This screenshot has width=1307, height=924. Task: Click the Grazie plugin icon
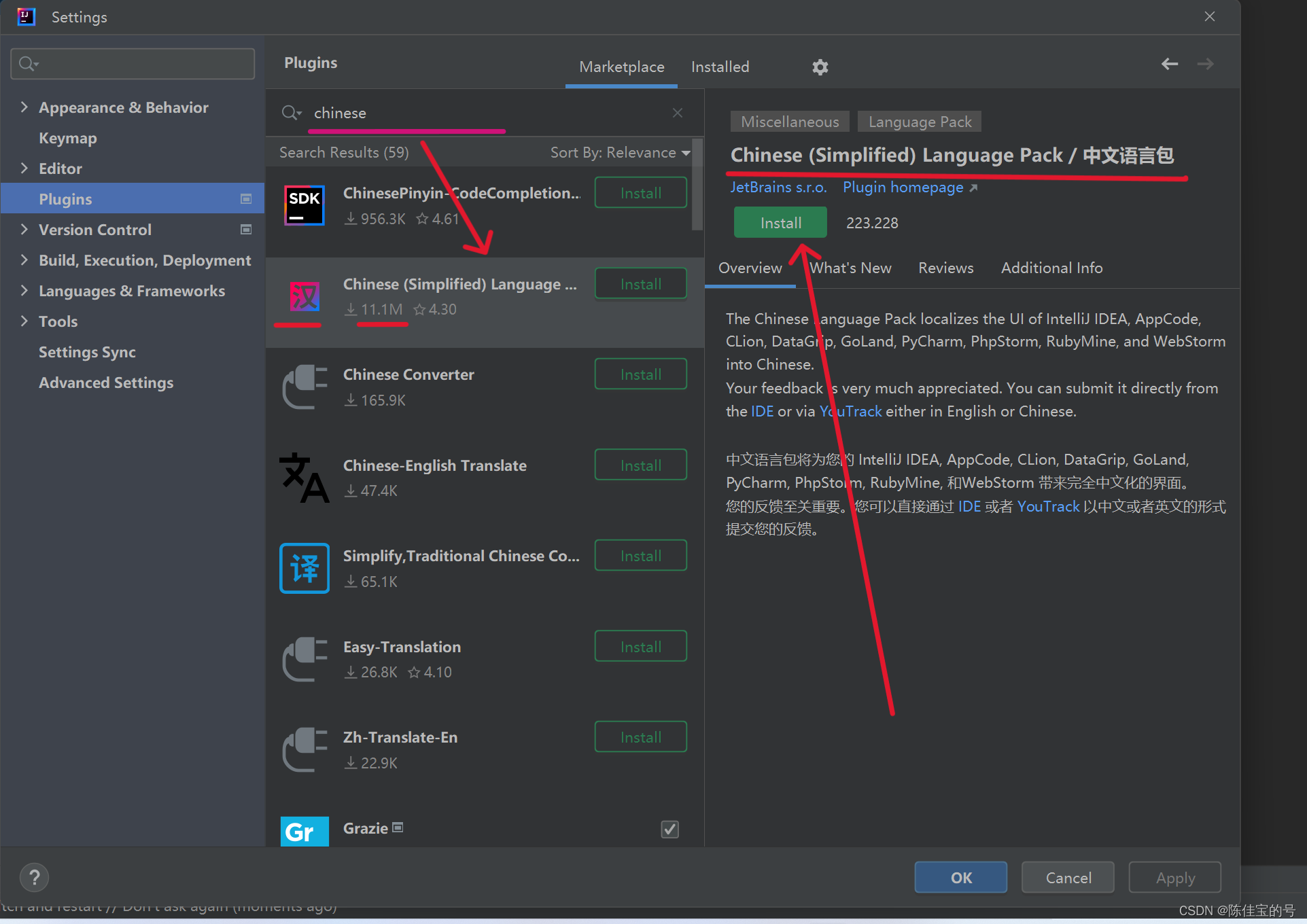(x=304, y=831)
